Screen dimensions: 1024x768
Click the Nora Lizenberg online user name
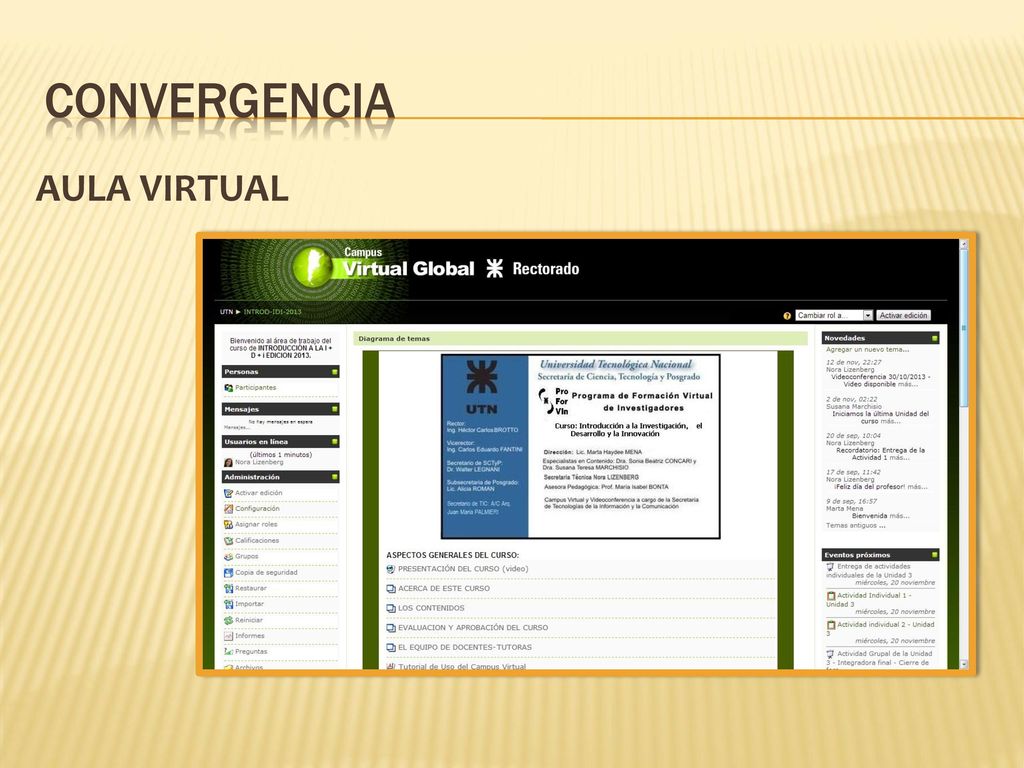[x=259, y=462]
